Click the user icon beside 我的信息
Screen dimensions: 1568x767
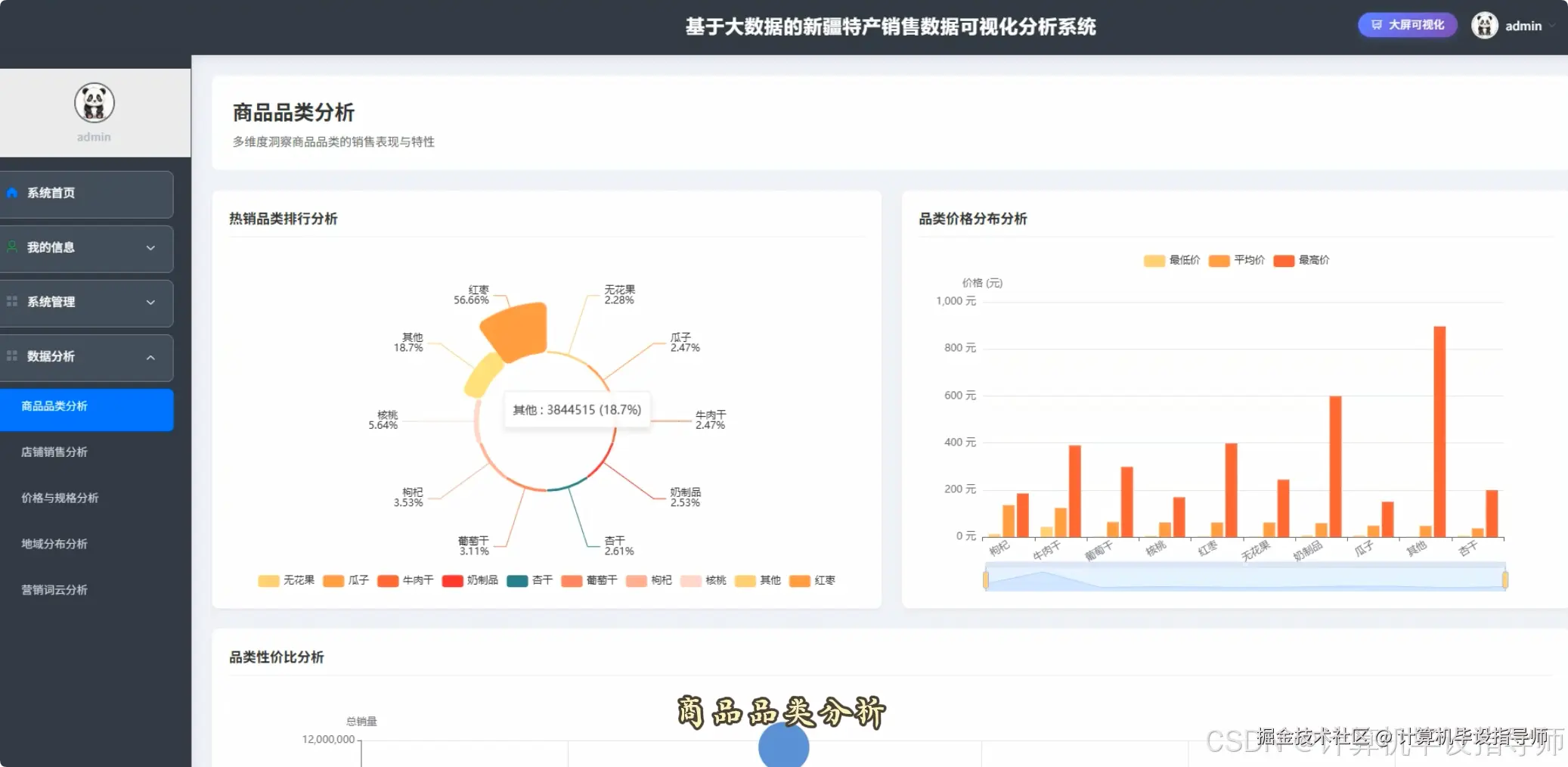[x=12, y=247]
